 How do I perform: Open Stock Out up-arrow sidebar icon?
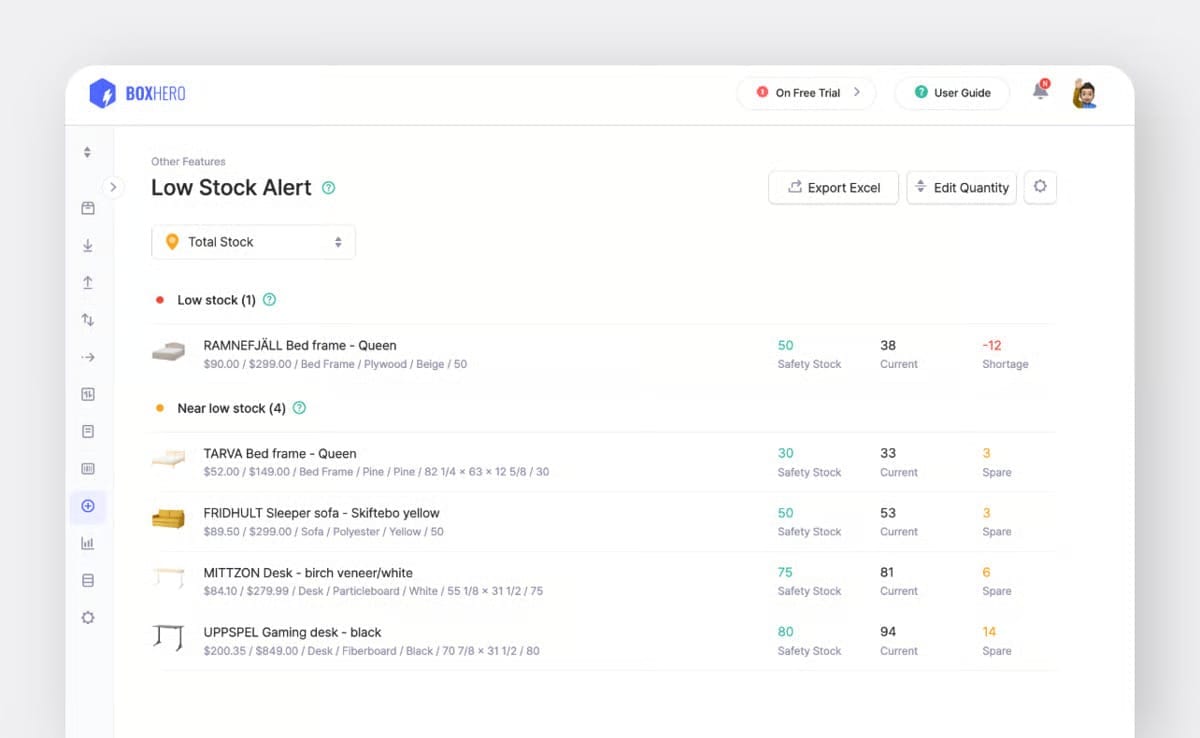(88, 283)
